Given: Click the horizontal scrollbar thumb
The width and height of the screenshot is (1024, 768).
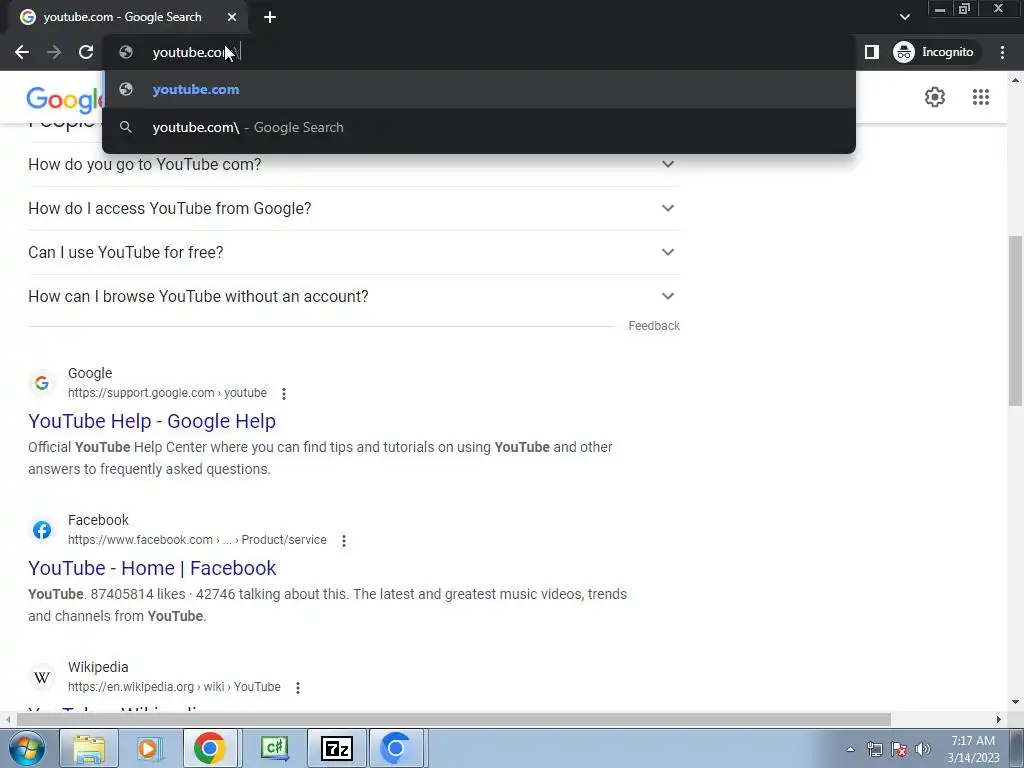Looking at the screenshot, I should point(454,720).
